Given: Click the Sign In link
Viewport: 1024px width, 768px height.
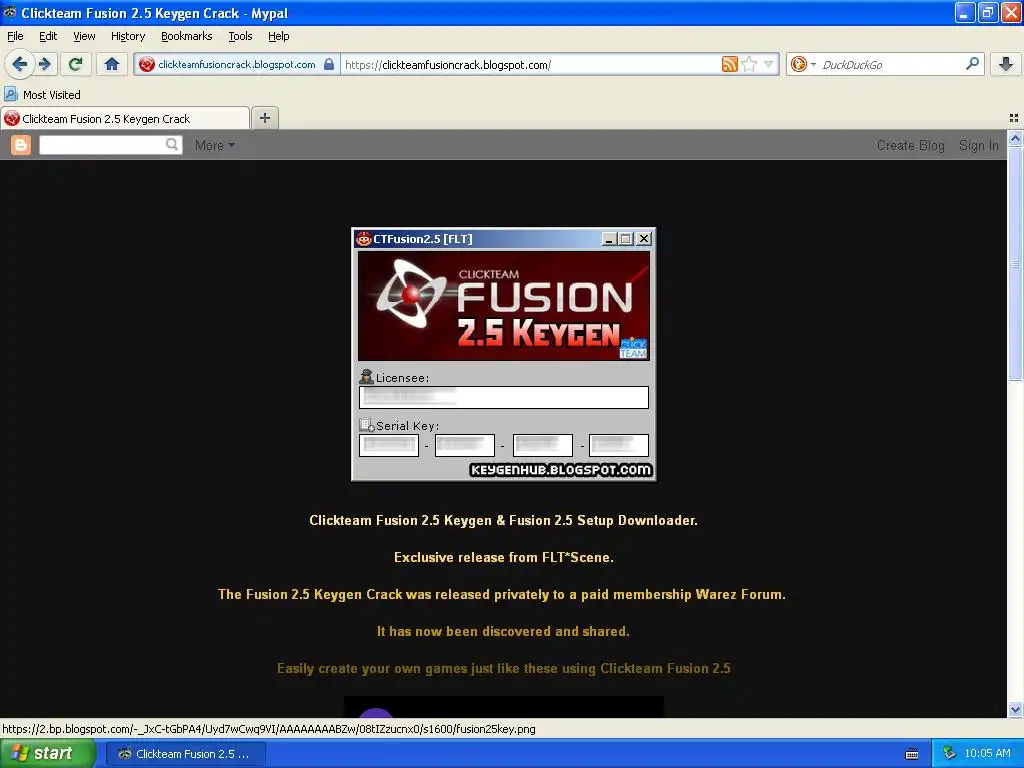Looking at the screenshot, I should click(978, 145).
